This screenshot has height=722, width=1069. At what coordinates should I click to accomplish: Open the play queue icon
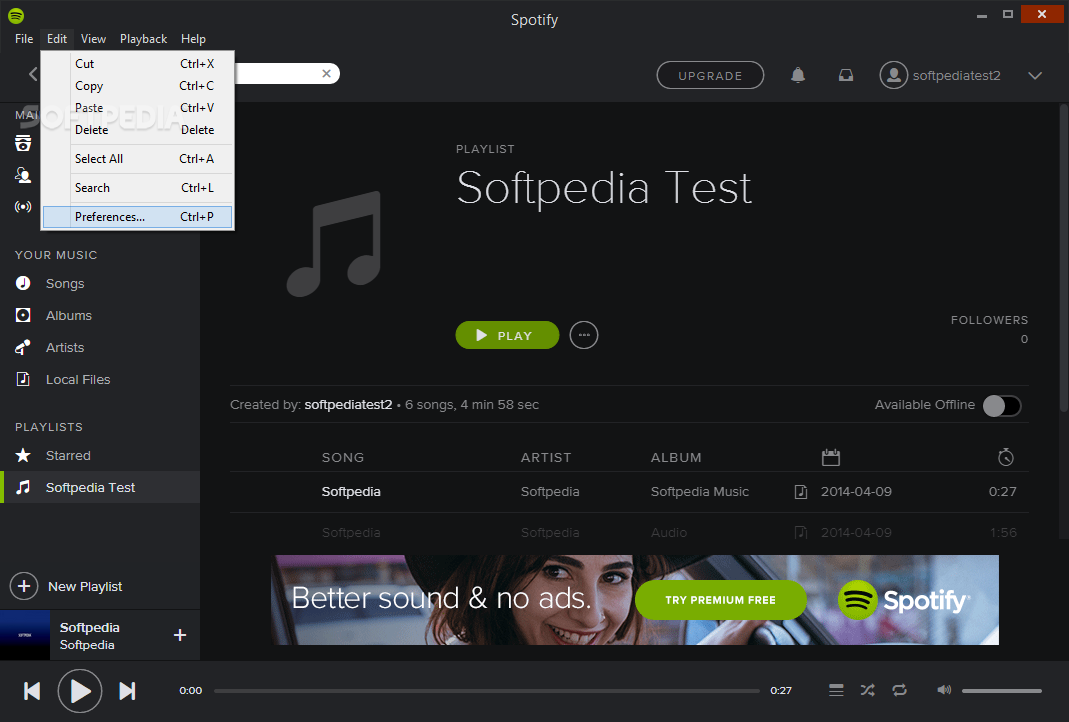coord(836,690)
